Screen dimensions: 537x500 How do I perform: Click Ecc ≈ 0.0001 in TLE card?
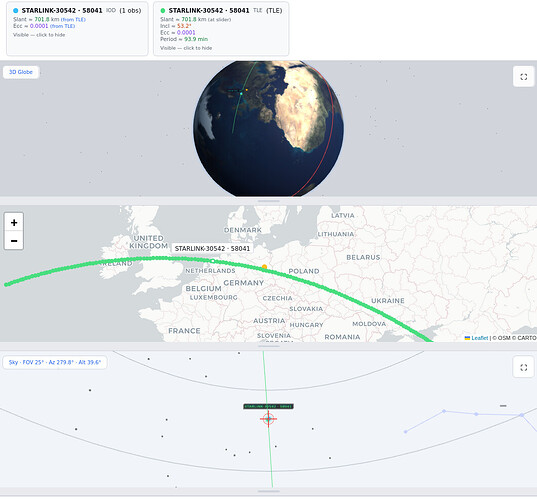pyautogui.click(x=178, y=33)
